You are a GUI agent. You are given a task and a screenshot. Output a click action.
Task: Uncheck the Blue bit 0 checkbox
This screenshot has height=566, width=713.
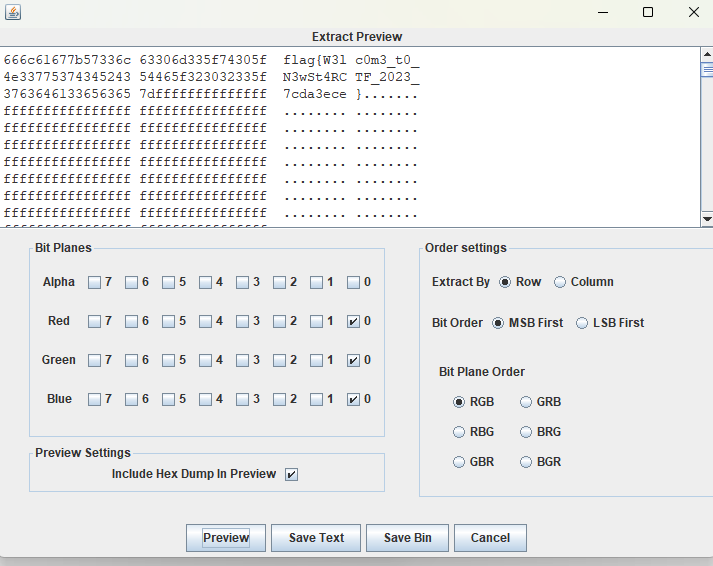click(353, 399)
